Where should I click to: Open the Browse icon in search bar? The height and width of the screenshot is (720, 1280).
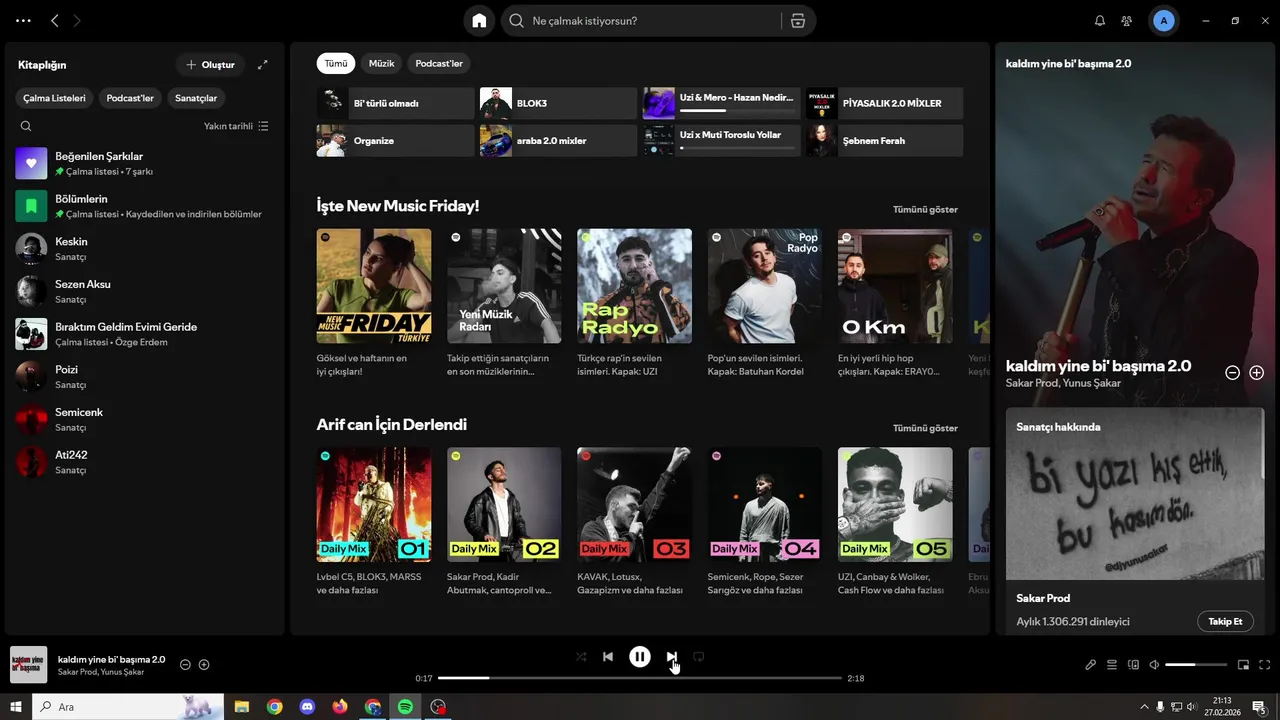click(798, 21)
